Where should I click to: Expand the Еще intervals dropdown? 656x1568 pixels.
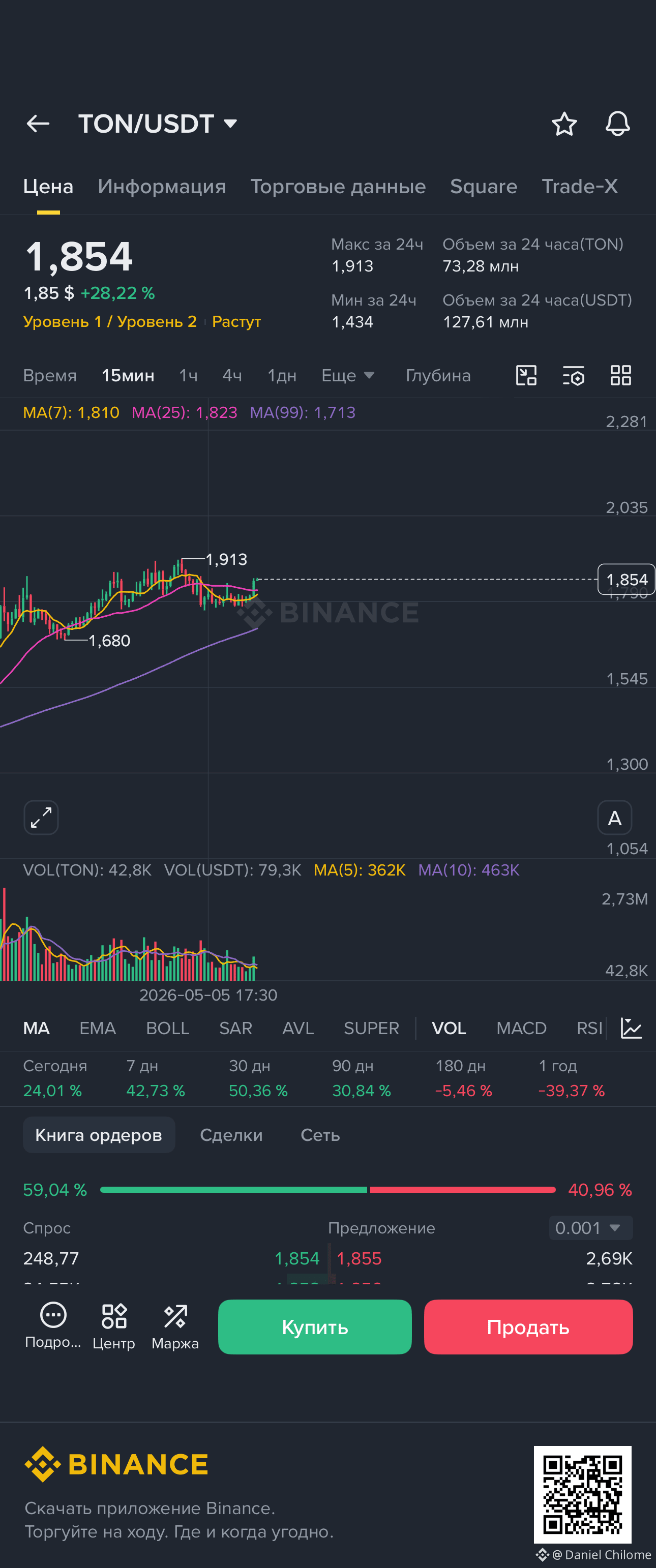348,376
